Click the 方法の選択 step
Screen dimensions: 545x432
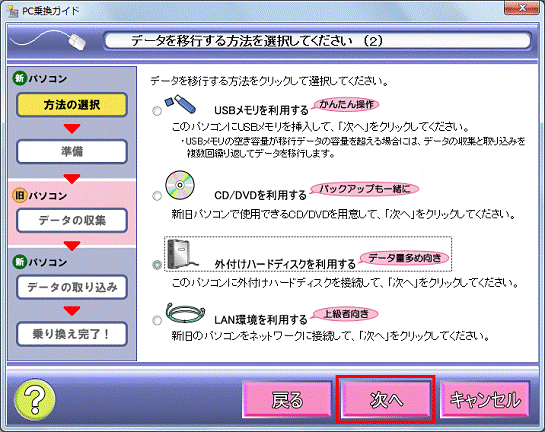click(72, 105)
